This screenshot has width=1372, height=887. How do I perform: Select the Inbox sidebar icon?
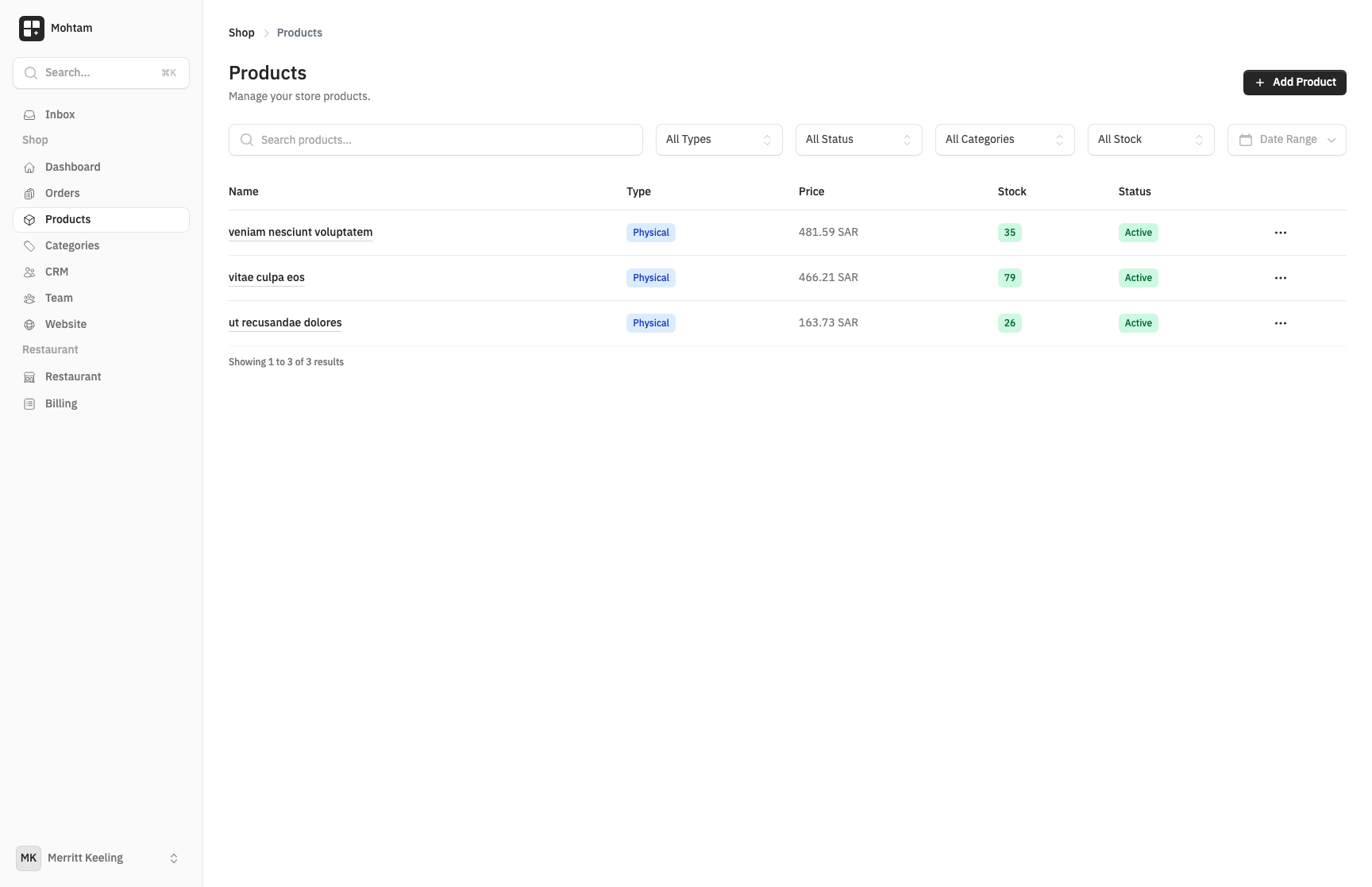click(x=29, y=114)
